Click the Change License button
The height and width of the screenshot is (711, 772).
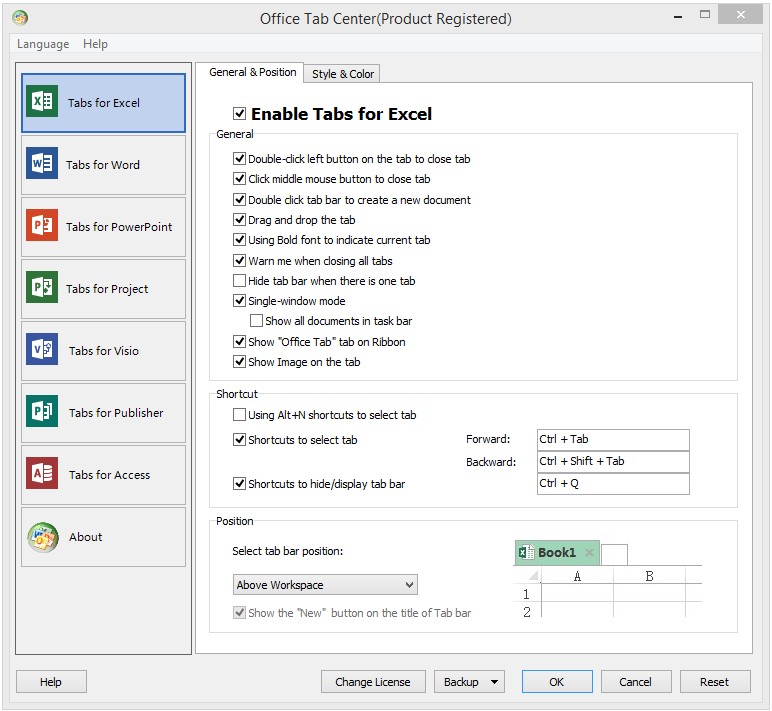pos(373,682)
